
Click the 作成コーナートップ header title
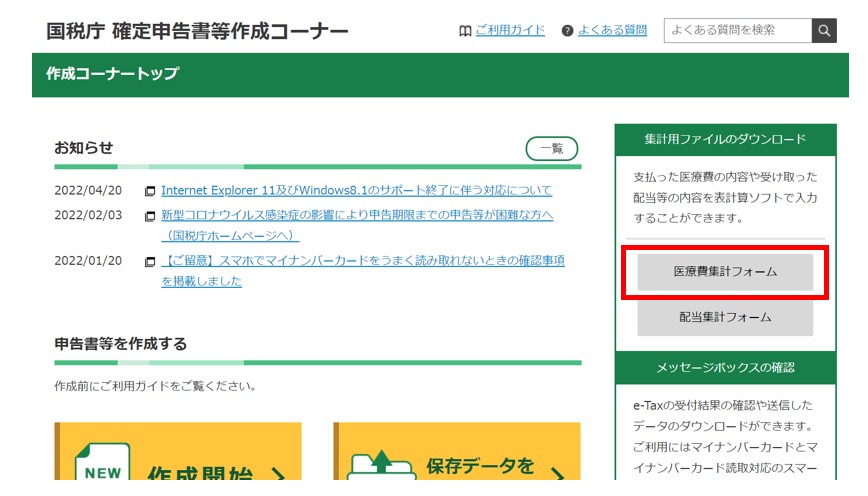[x=112, y=73]
